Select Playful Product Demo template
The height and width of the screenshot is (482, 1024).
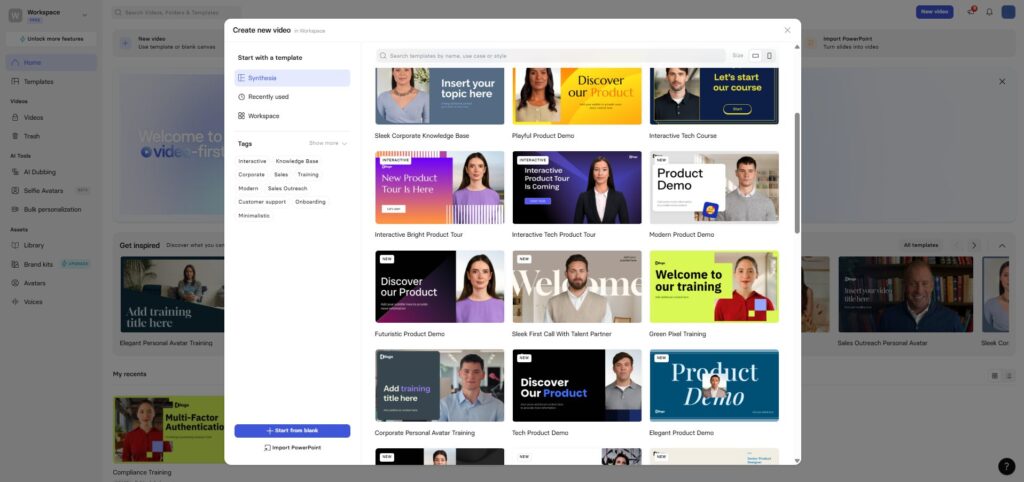577,96
